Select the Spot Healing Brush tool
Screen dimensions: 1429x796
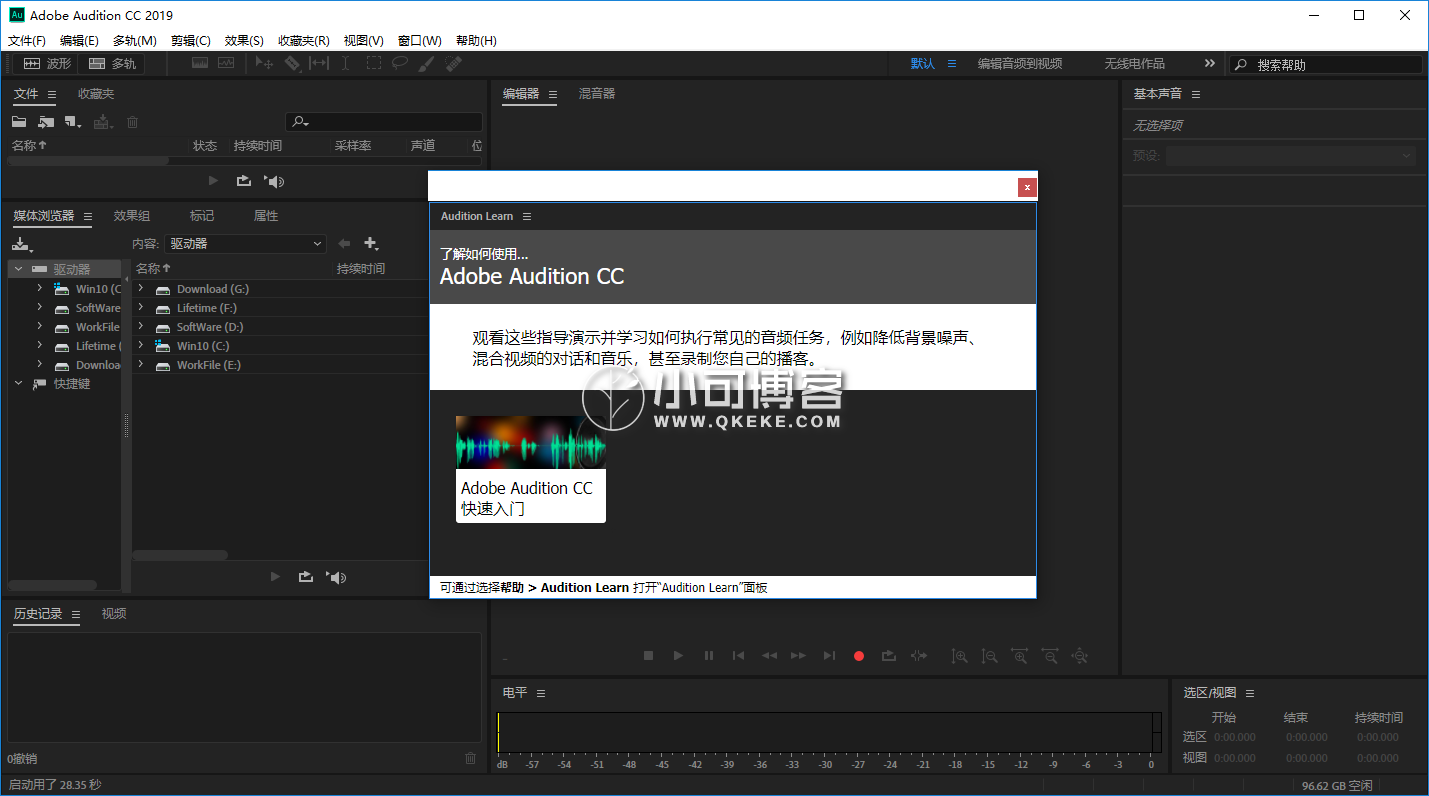pyautogui.click(x=453, y=63)
